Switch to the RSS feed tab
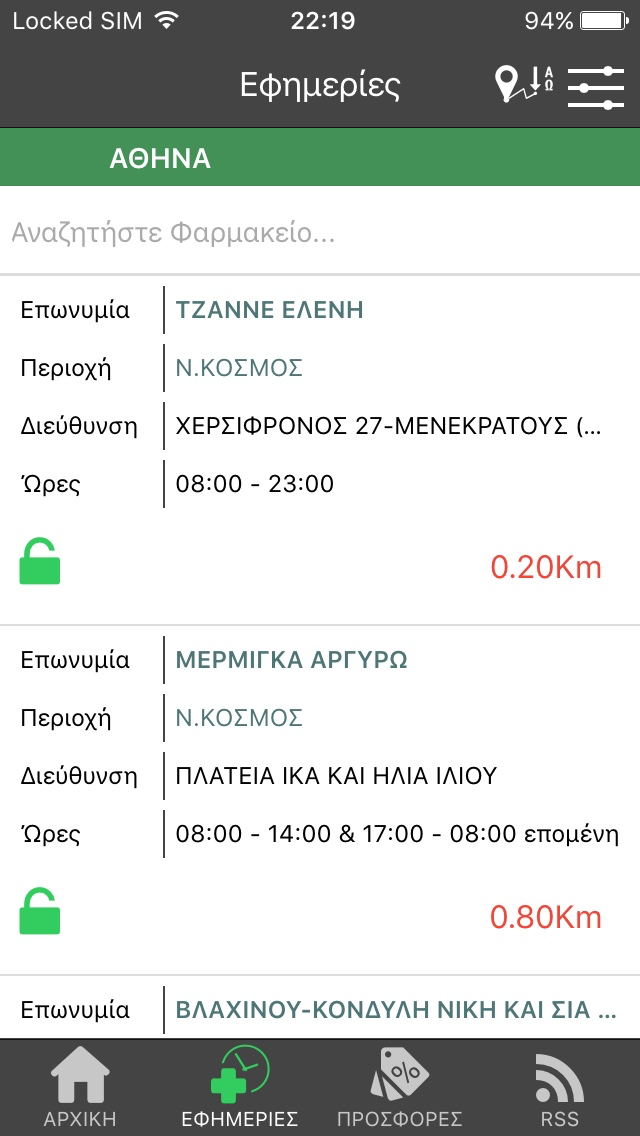Image resolution: width=640 pixels, height=1136 pixels. [558, 1088]
